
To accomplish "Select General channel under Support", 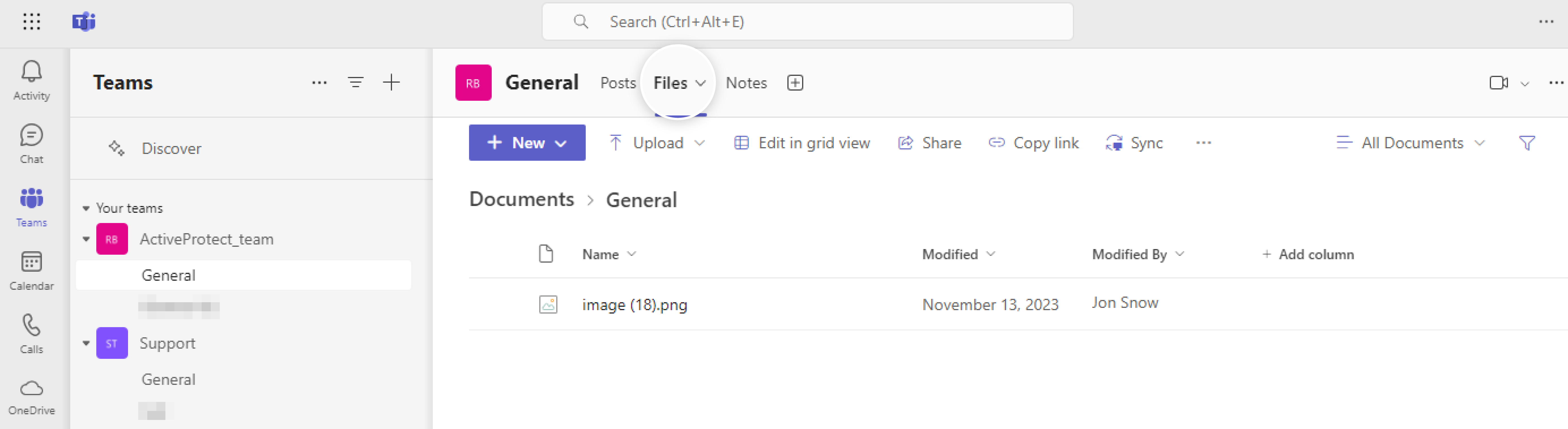I will (x=169, y=379).
